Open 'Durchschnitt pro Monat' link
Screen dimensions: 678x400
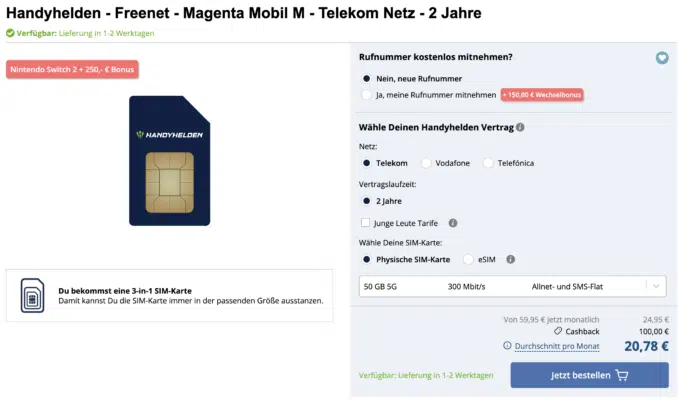[x=555, y=346]
